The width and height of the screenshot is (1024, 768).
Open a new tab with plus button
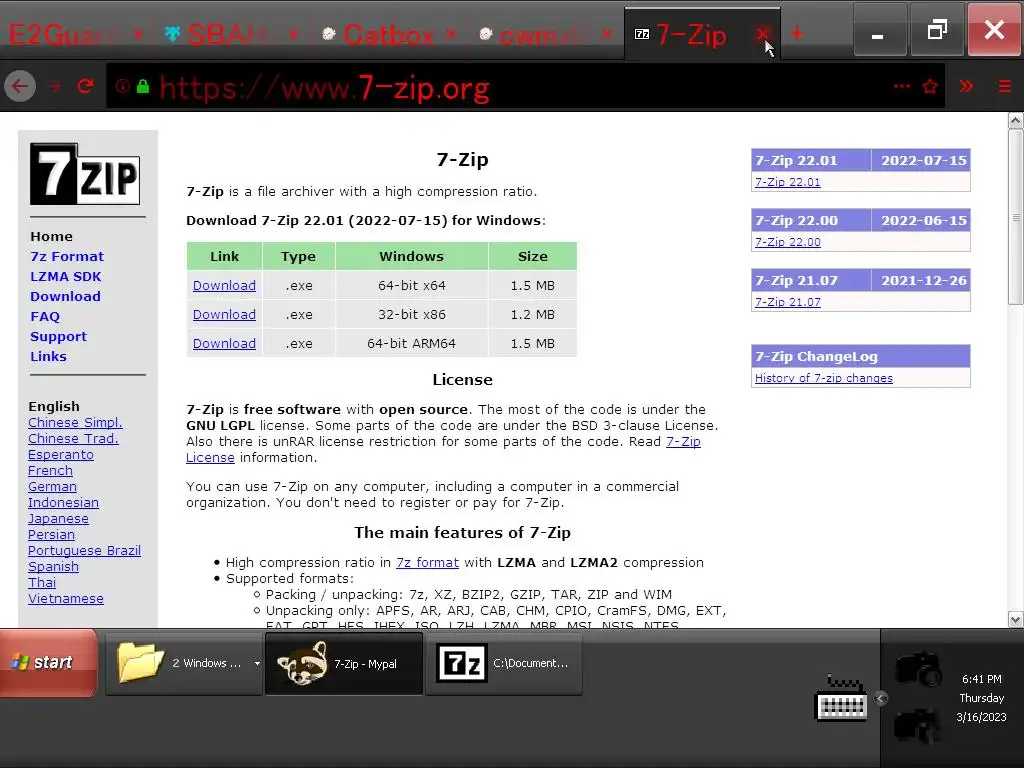(x=797, y=33)
